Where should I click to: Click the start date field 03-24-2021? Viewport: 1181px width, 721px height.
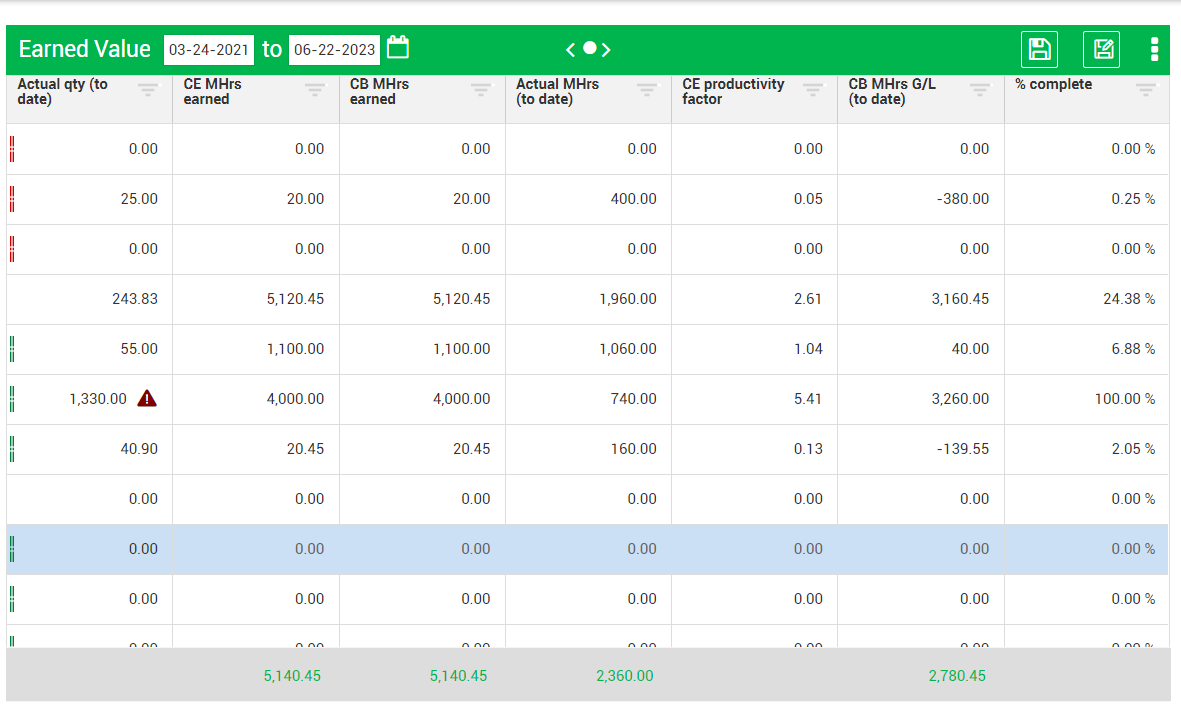coord(208,49)
